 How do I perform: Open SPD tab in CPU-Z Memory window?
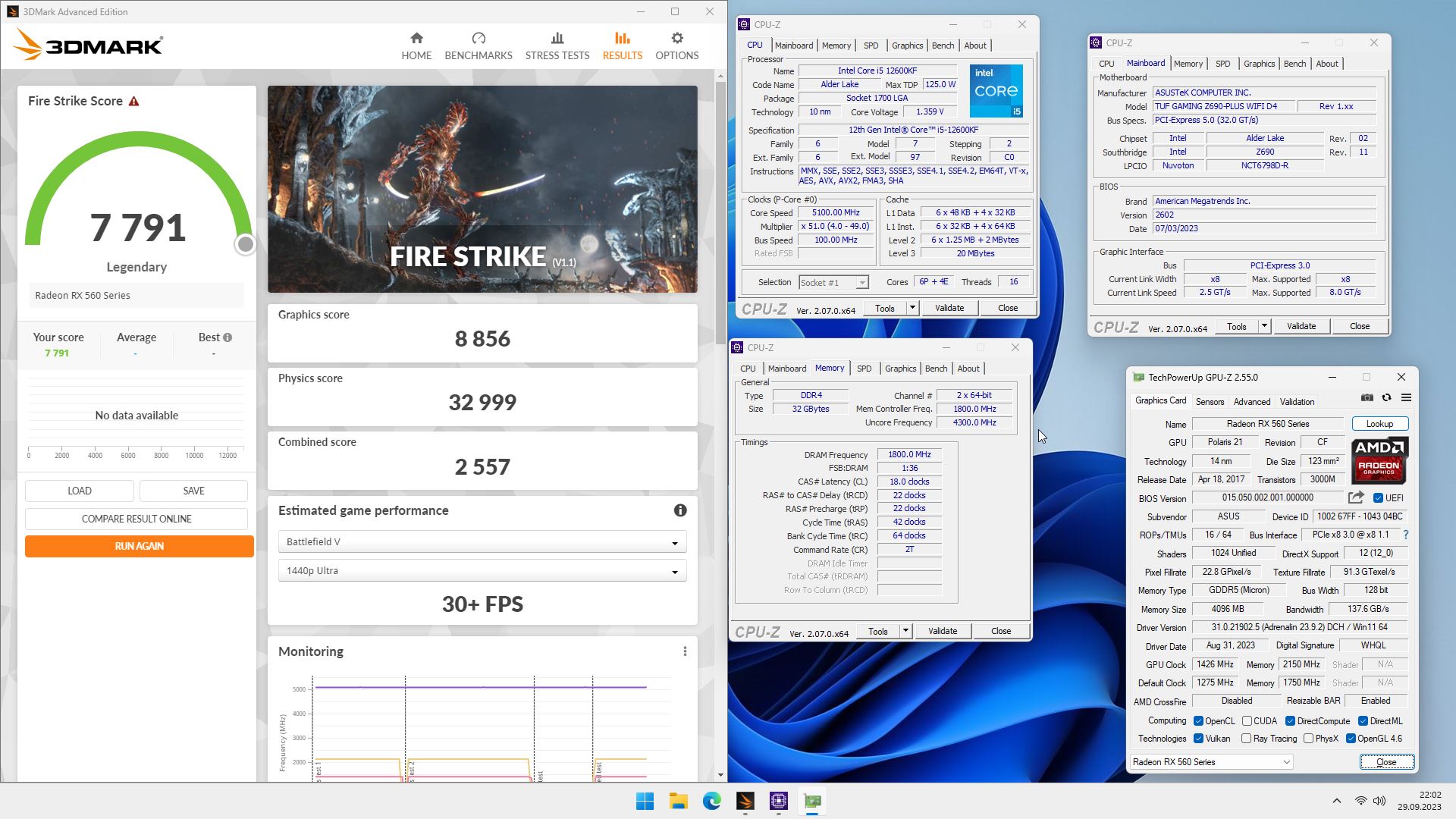pos(864,369)
